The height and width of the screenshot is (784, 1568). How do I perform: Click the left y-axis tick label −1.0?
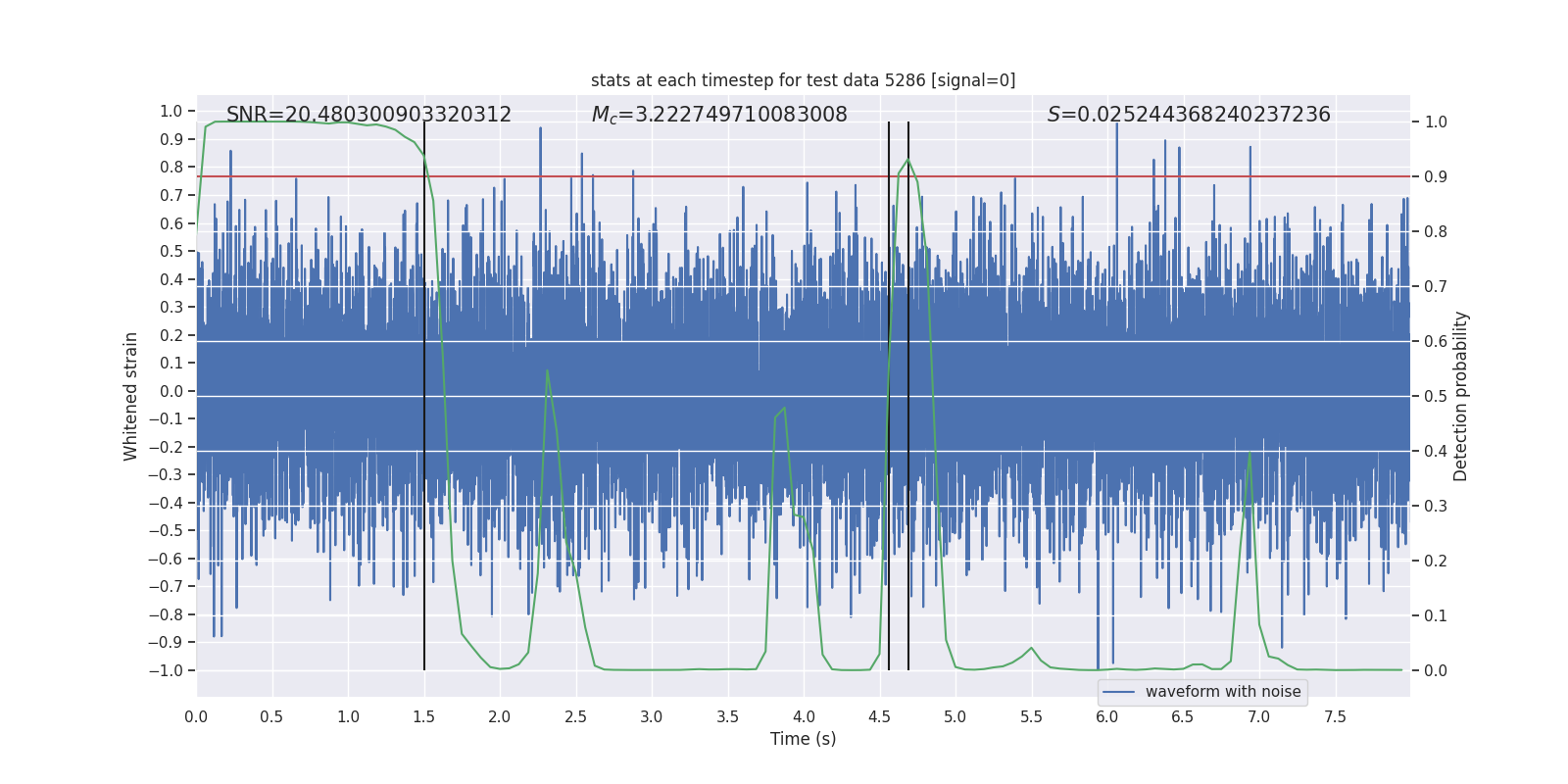166,670
